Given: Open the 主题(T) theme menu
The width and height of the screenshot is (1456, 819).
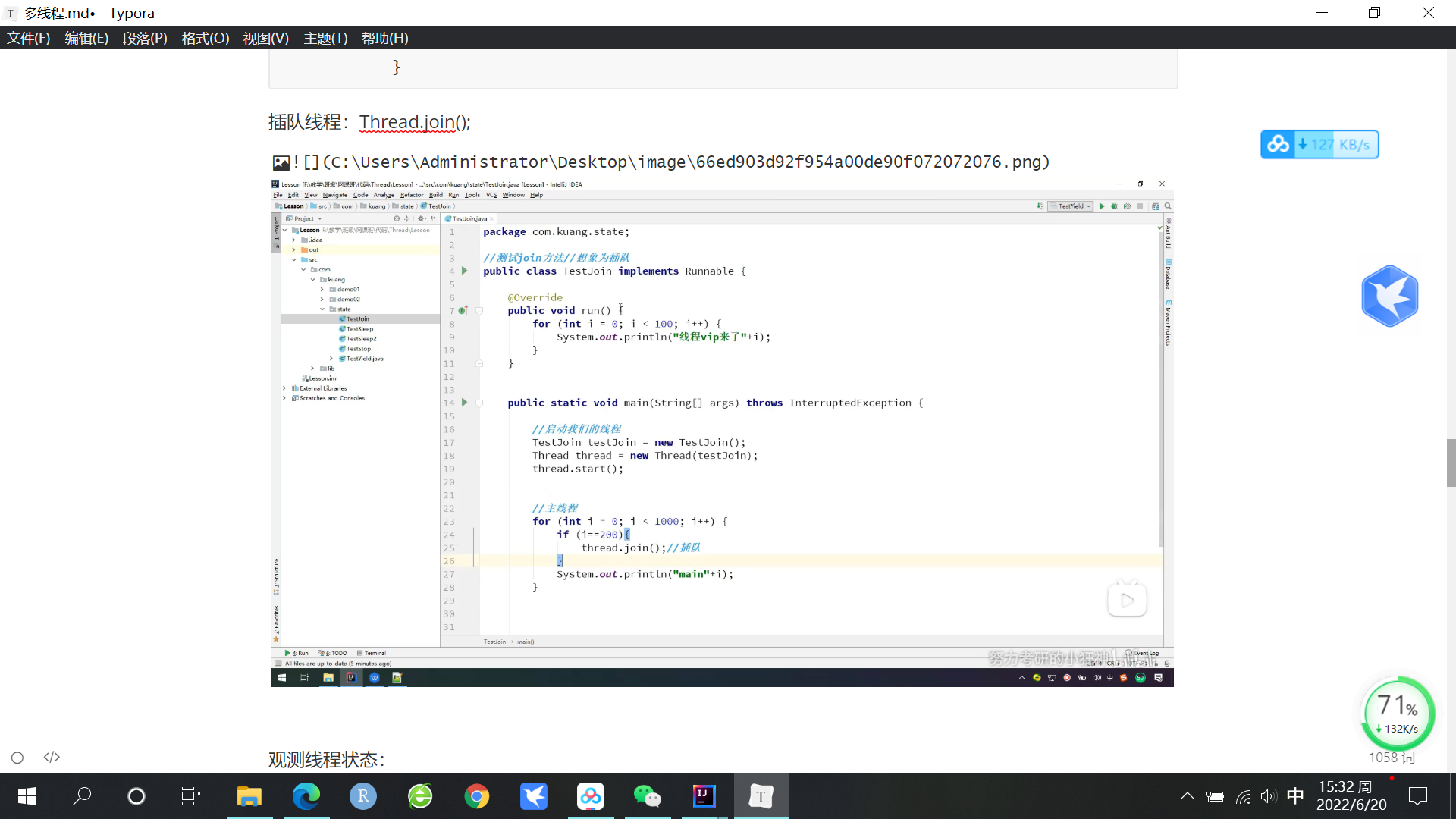Looking at the screenshot, I should point(325,38).
